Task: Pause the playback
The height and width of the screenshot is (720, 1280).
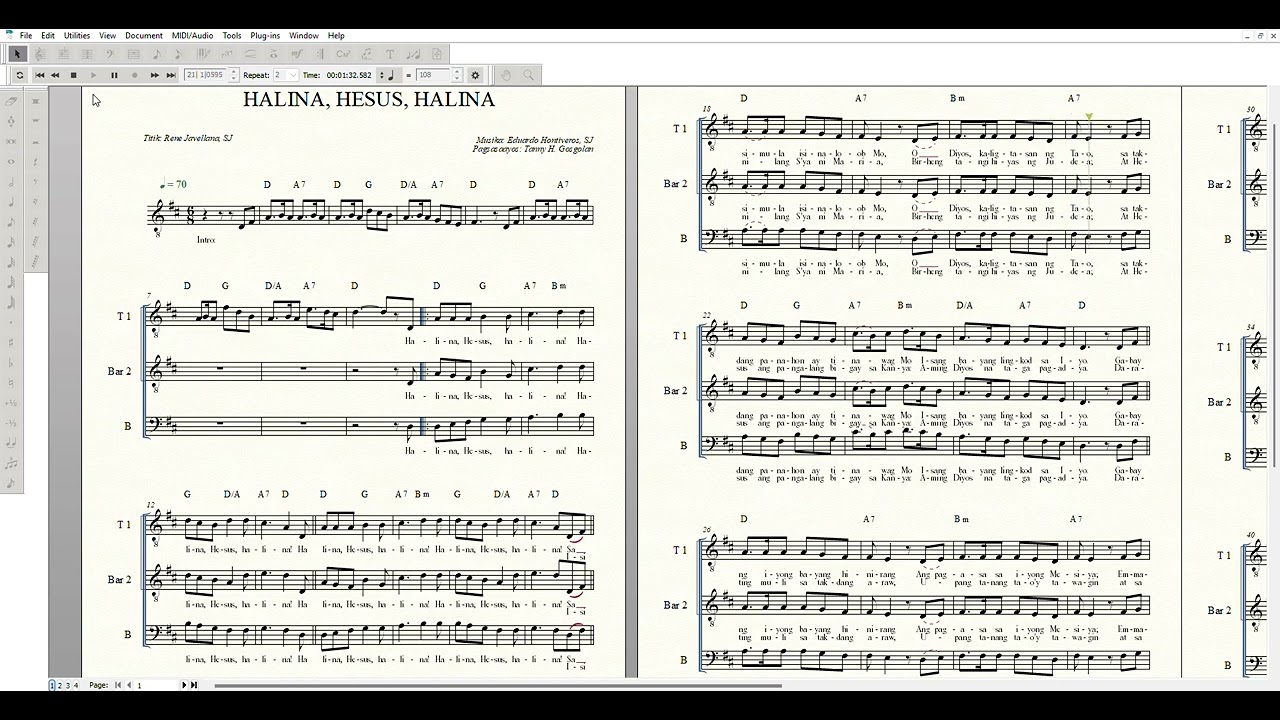Action: (114, 75)
